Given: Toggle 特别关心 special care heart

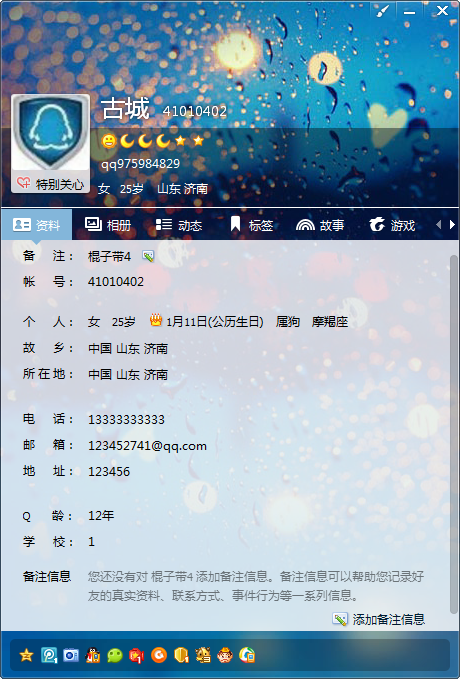Looking at the screenshot, I should [x=50, y=184].
